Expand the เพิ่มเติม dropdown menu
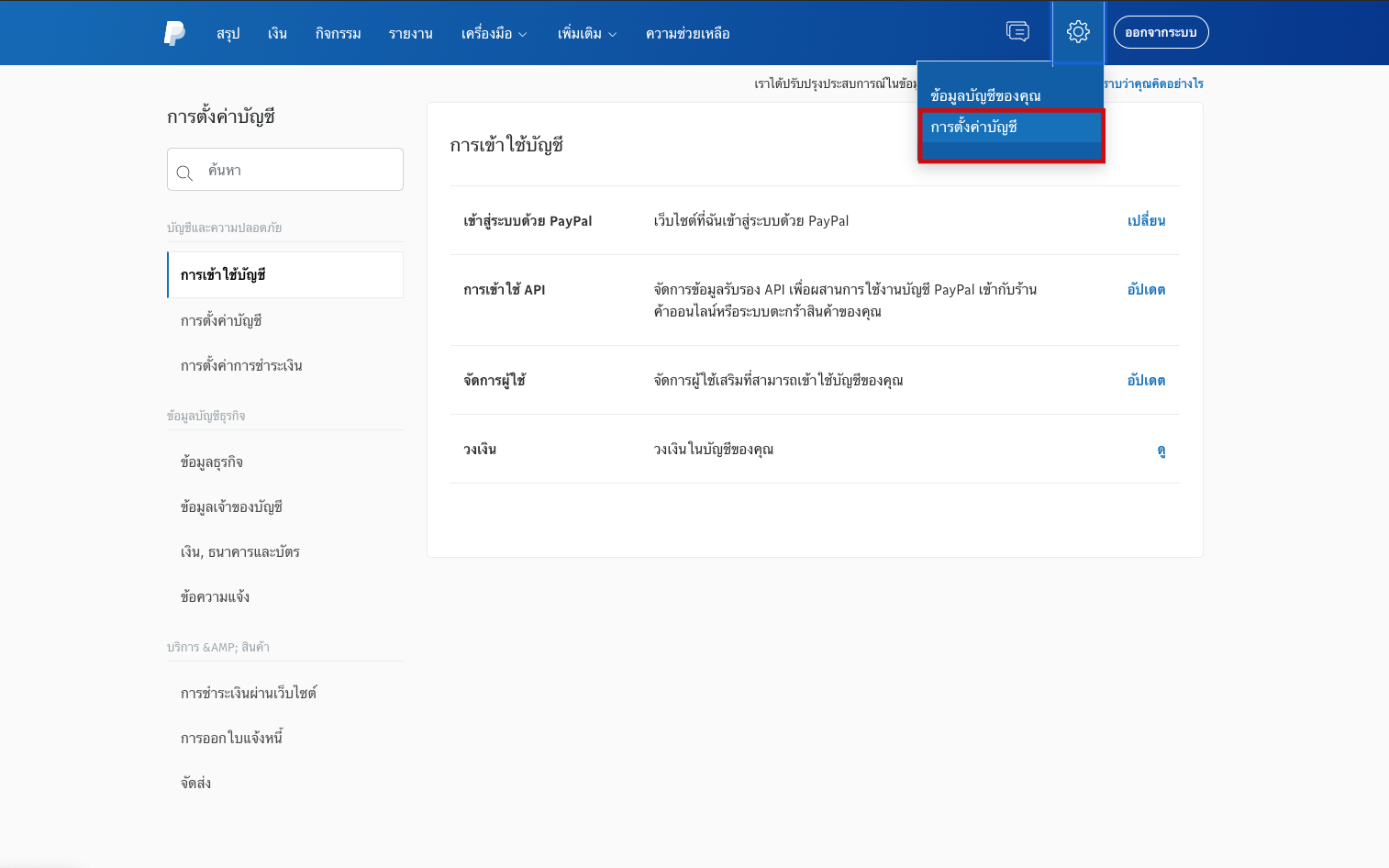This screenshot has width=1389, height=868. coord(586,34)
